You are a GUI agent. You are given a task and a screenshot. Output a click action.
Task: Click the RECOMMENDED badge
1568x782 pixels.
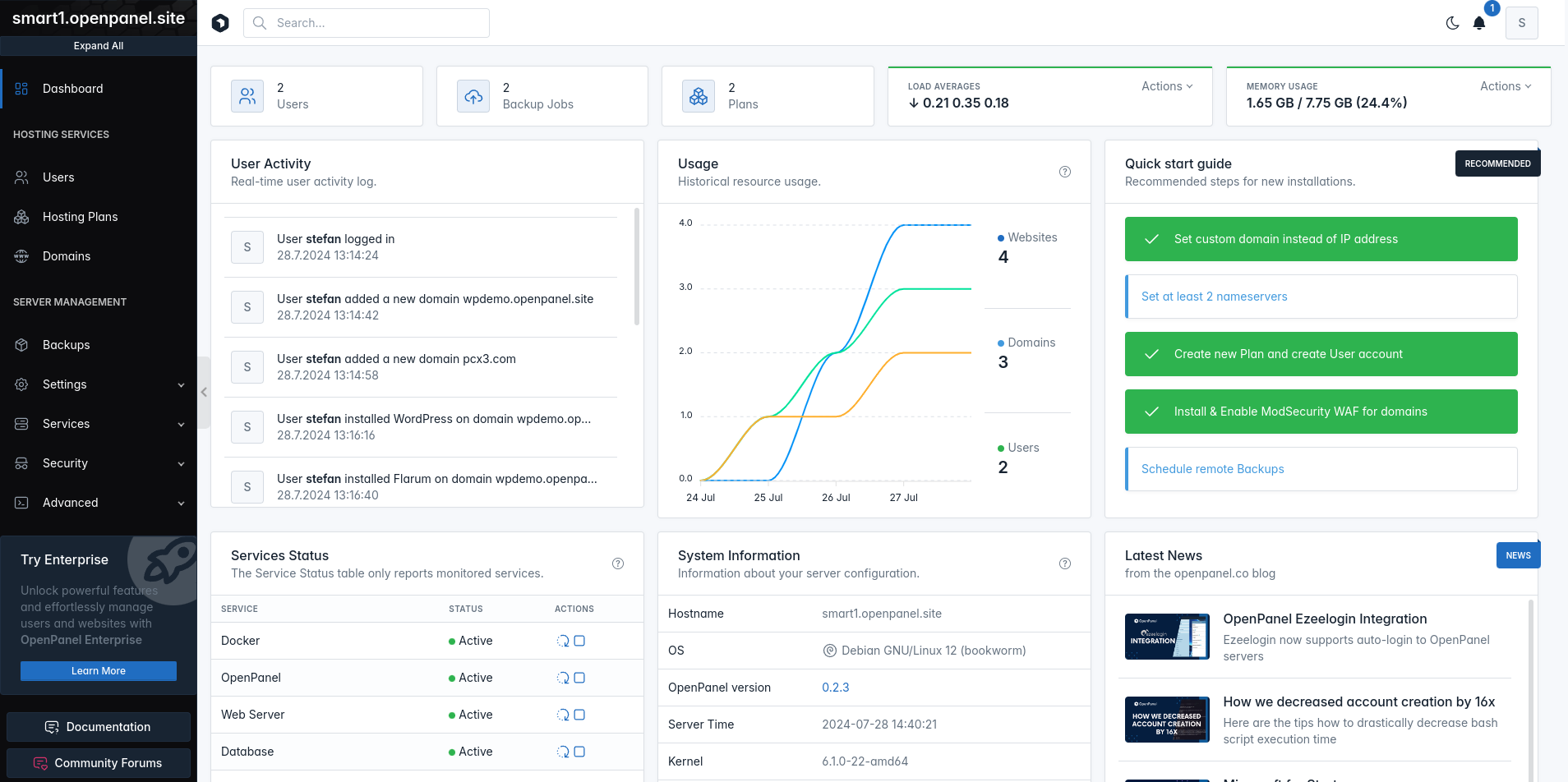point(1497,163)
